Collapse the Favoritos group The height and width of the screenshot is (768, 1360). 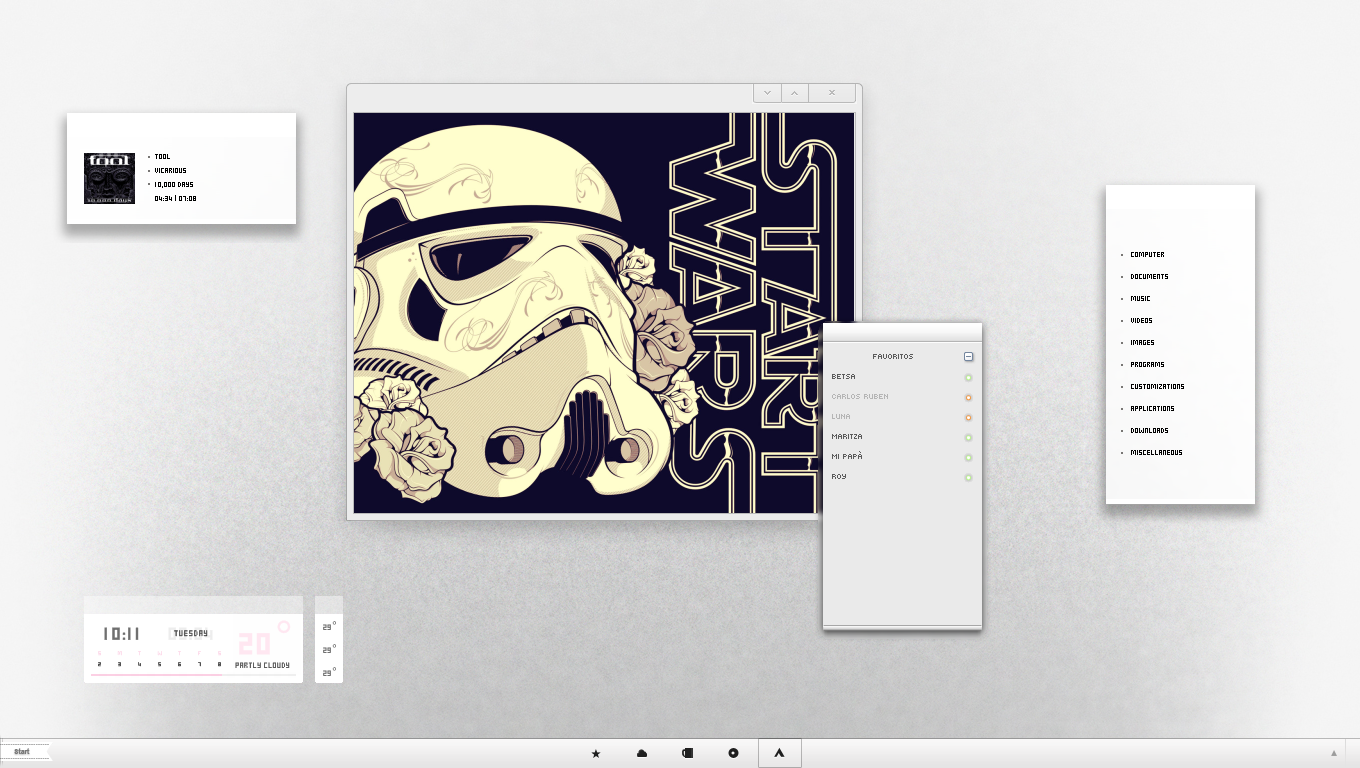coord(968,357)
